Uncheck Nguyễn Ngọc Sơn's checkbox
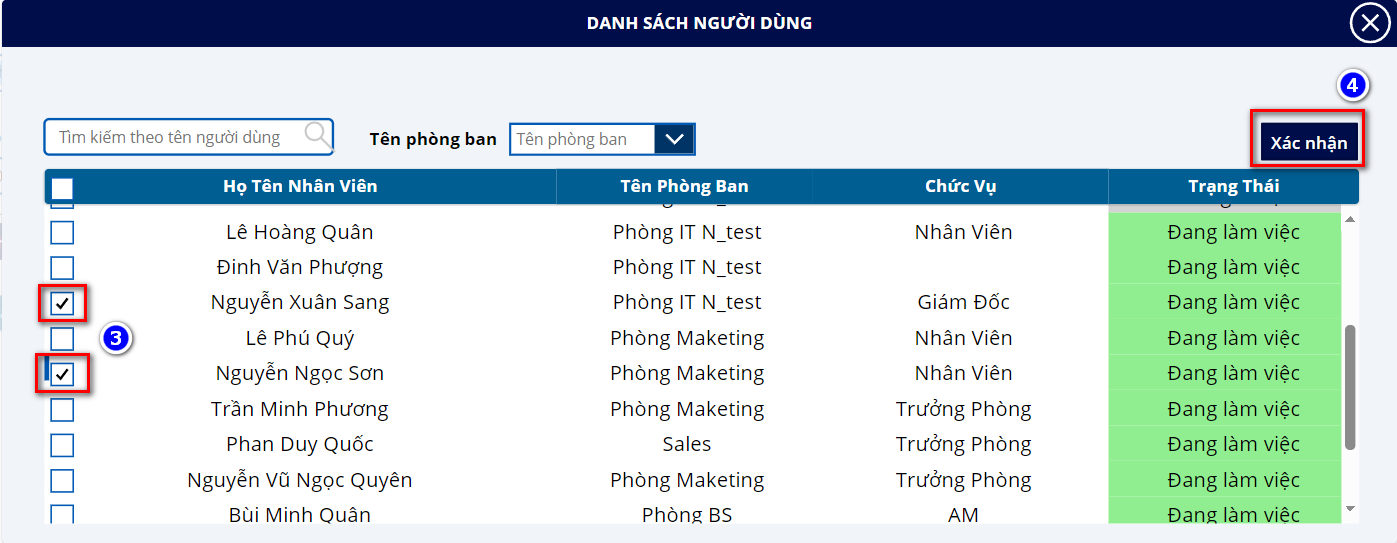This screenshot has width=1397, height=543. [x=63, y=374]
